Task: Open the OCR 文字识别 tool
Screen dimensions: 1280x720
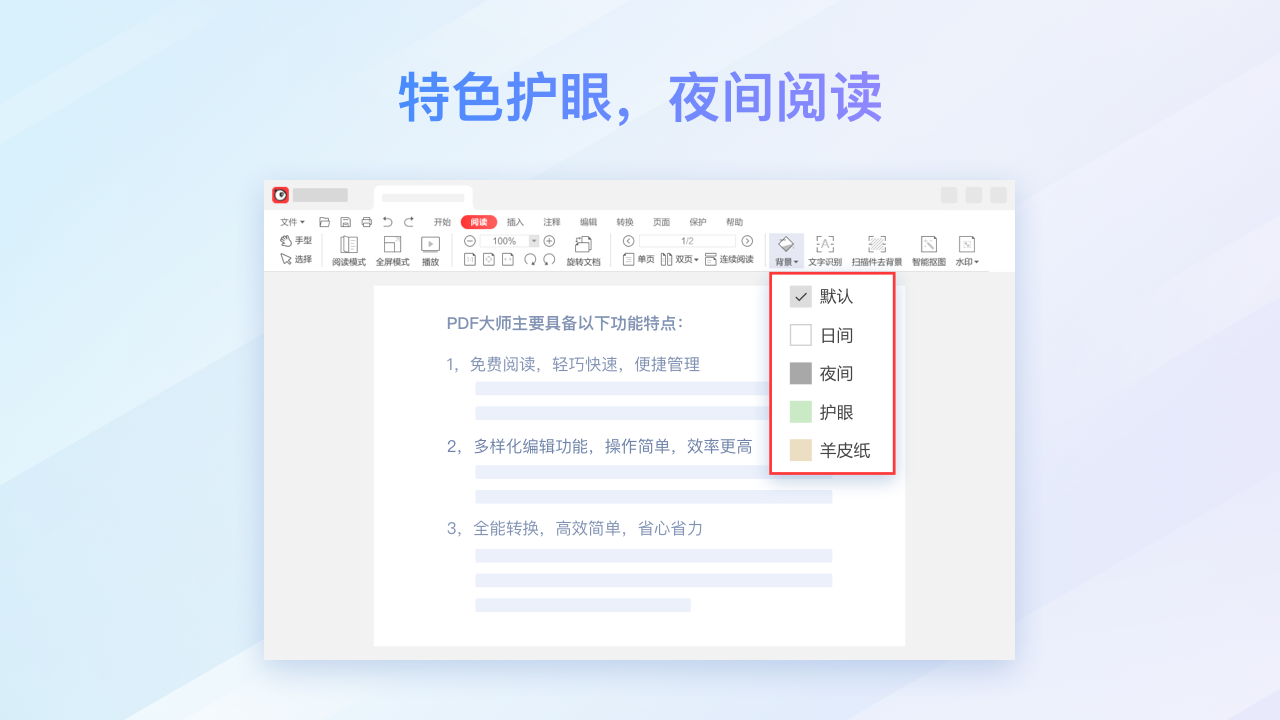Action: (825, 245)
